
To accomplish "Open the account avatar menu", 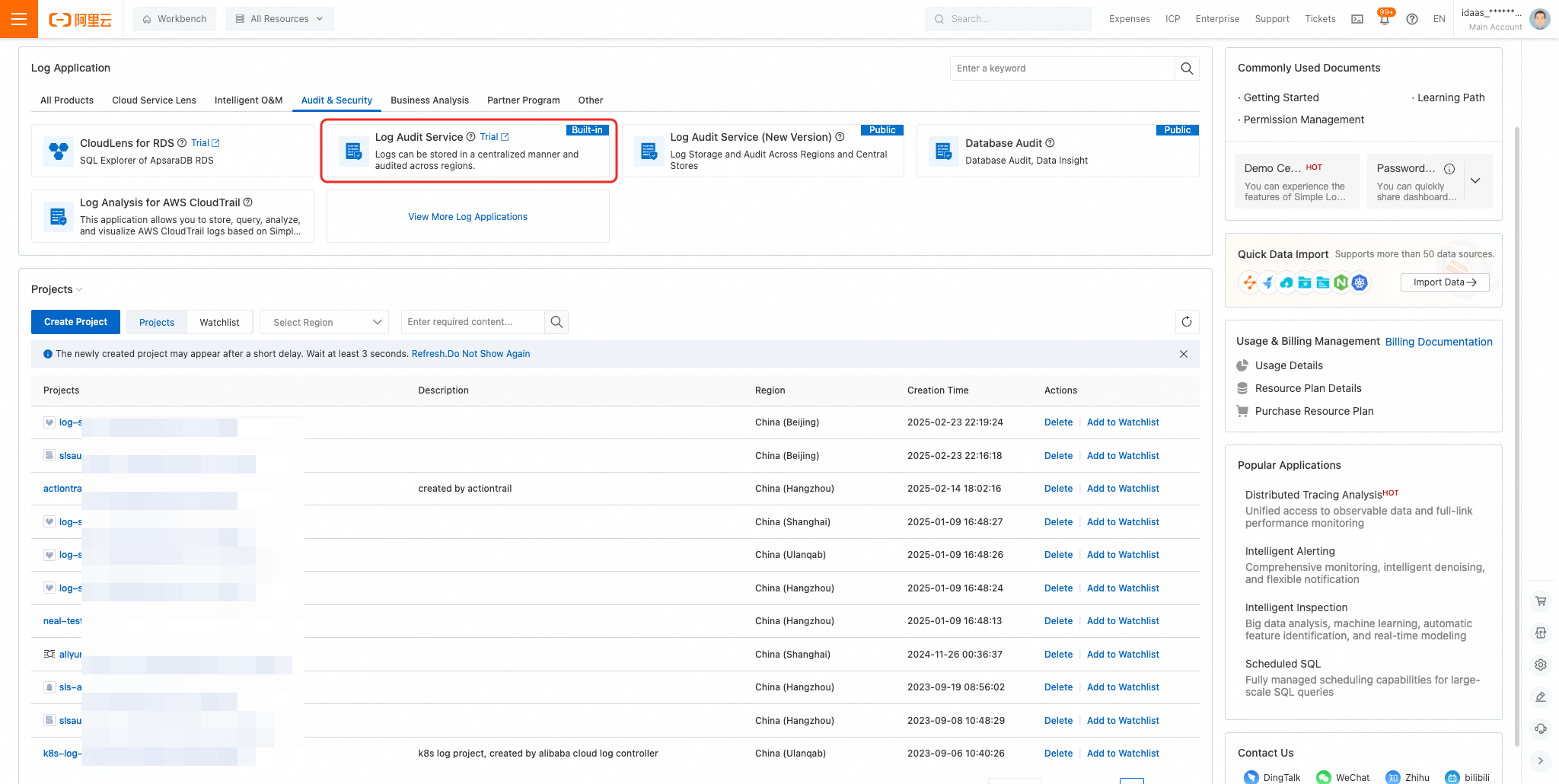I will click(x=1540, y=19).
